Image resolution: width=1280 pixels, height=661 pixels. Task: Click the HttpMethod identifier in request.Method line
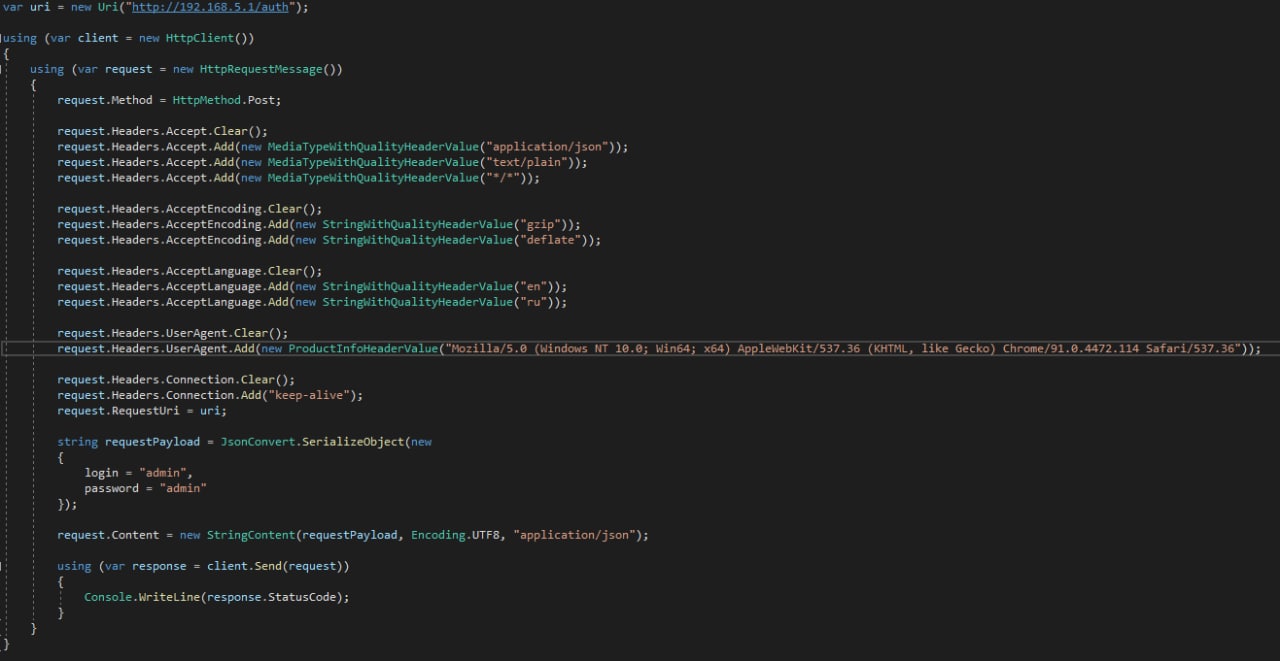pyautogui.click(x=206, y=100)
